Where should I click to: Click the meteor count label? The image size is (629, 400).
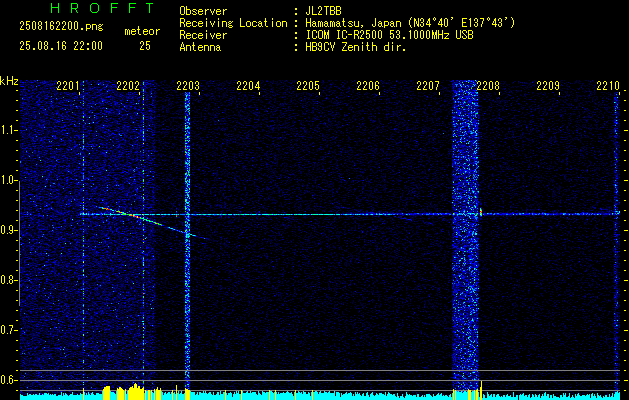coord(142,31)
